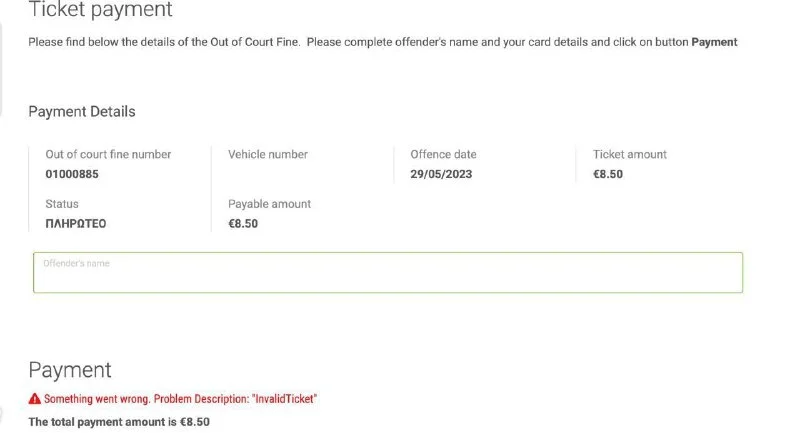Image resolution: width=800 pixels, height=433 pixels.
Task: Click the "Out of court fine number" label
Action: (108, 155)
